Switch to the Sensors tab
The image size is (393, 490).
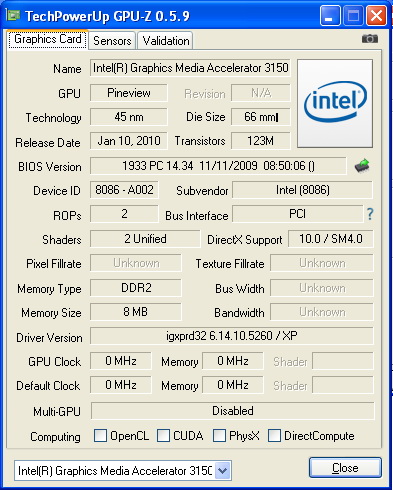click(x=112, y=41)
